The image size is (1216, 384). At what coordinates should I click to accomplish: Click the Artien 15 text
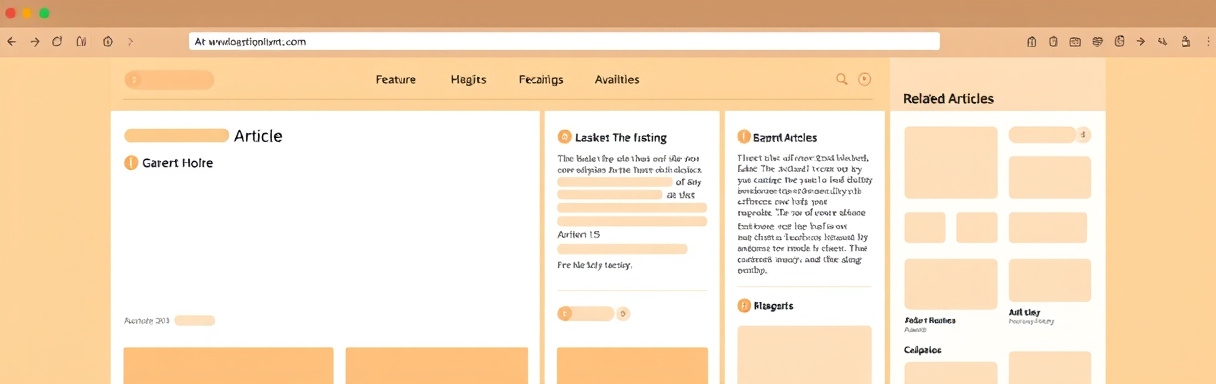(x=578, y=235)
